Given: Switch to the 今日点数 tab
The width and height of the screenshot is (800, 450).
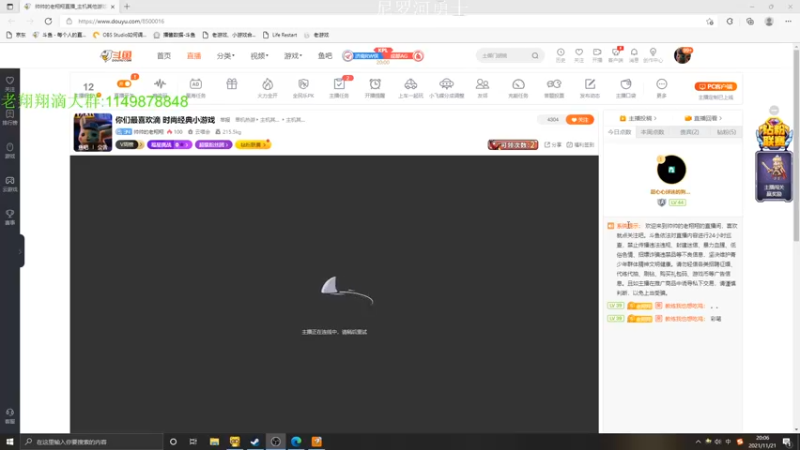Looking at the screenshot, I should pos(619,132).
